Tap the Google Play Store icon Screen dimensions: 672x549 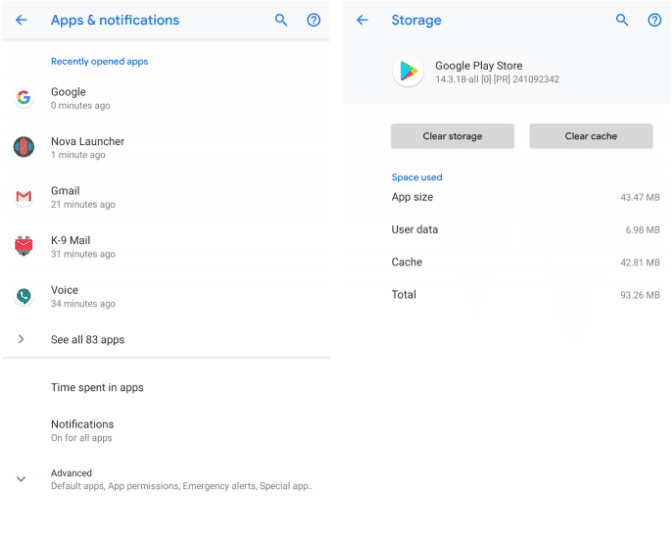click(408, 71)
